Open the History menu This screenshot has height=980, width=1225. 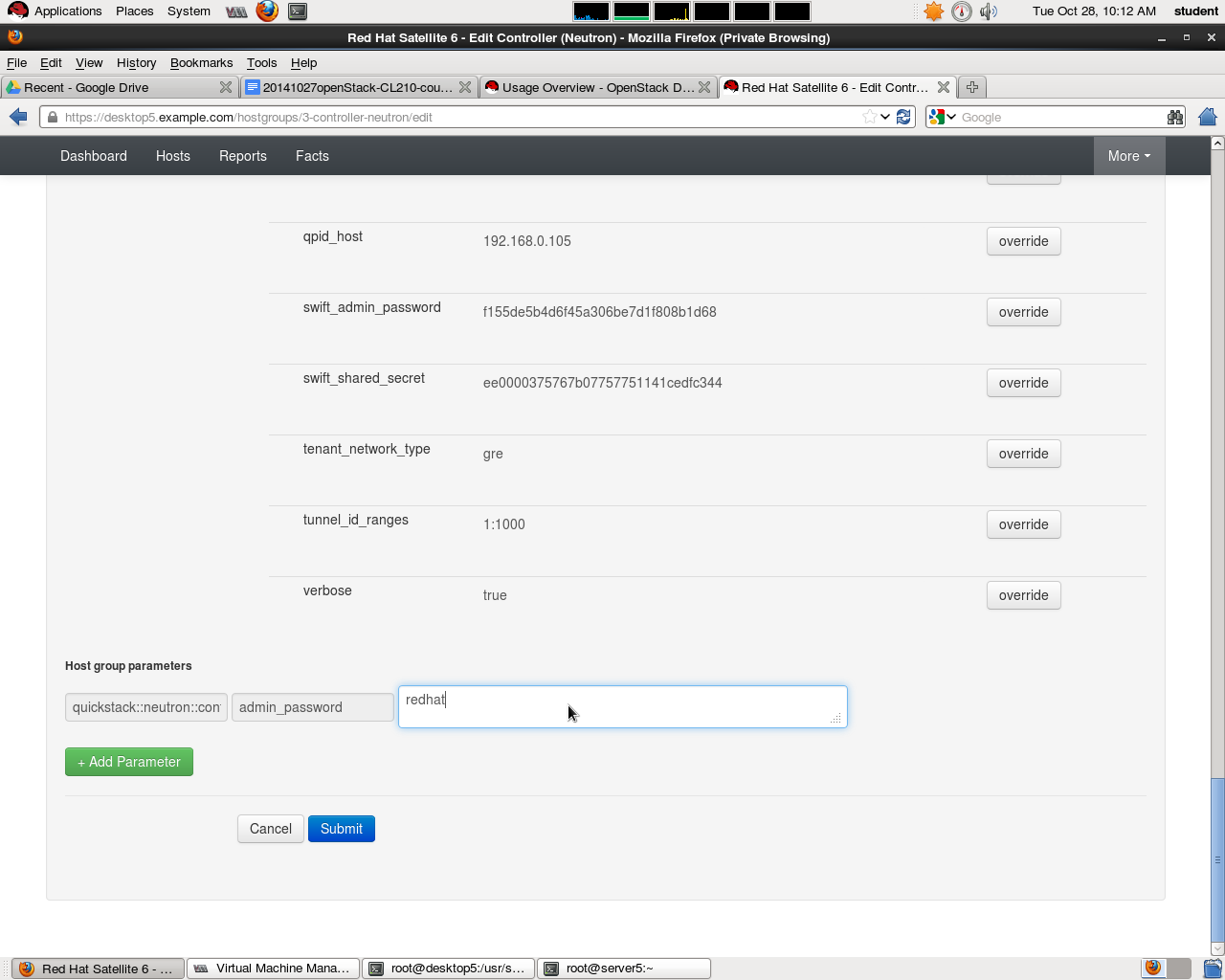click(x=136, y=62)
